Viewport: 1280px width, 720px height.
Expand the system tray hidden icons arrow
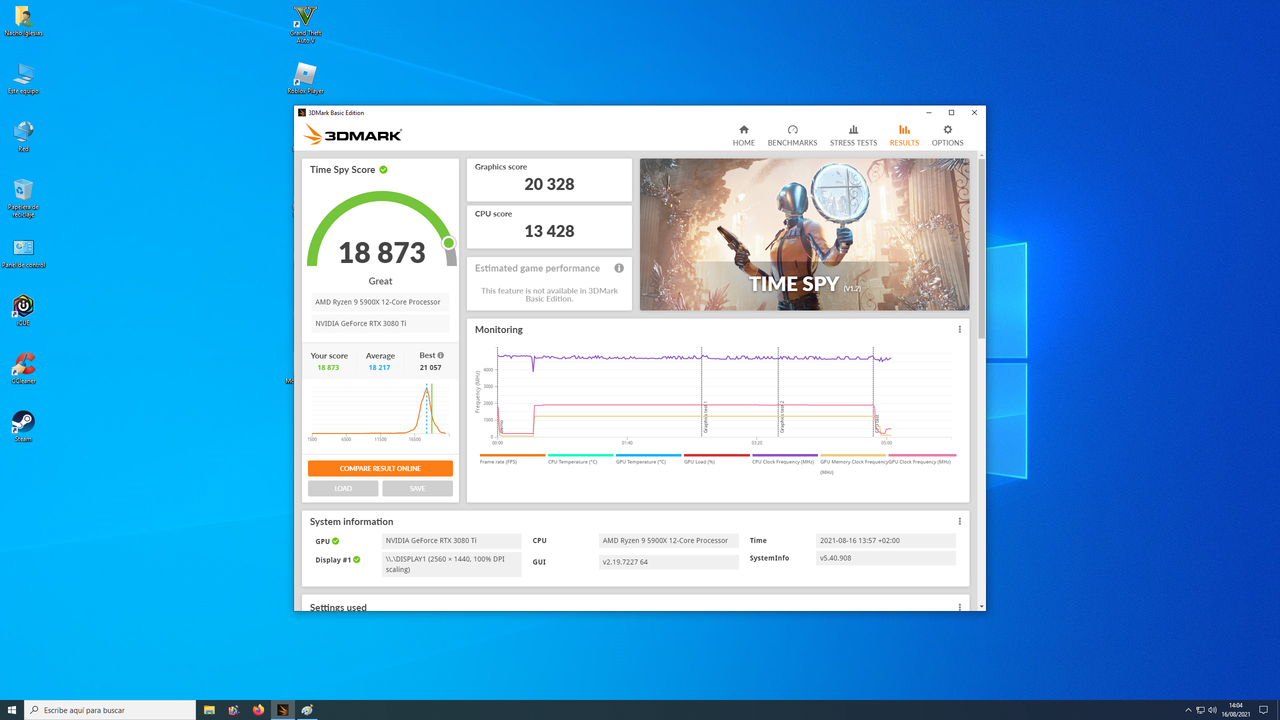click(1188, 710)
